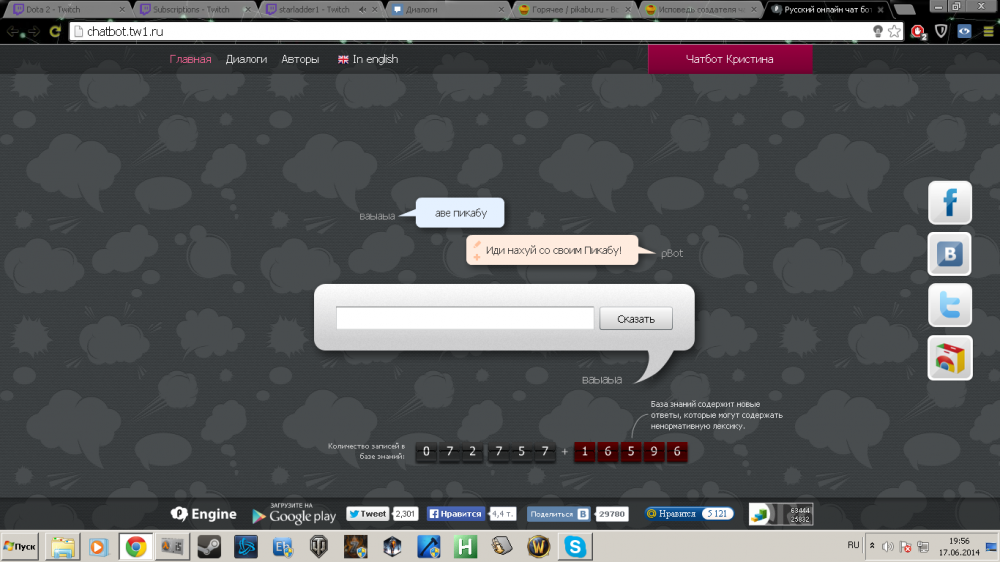Click the chat message input field
The image size is (1000, 562).
[465, 319]
